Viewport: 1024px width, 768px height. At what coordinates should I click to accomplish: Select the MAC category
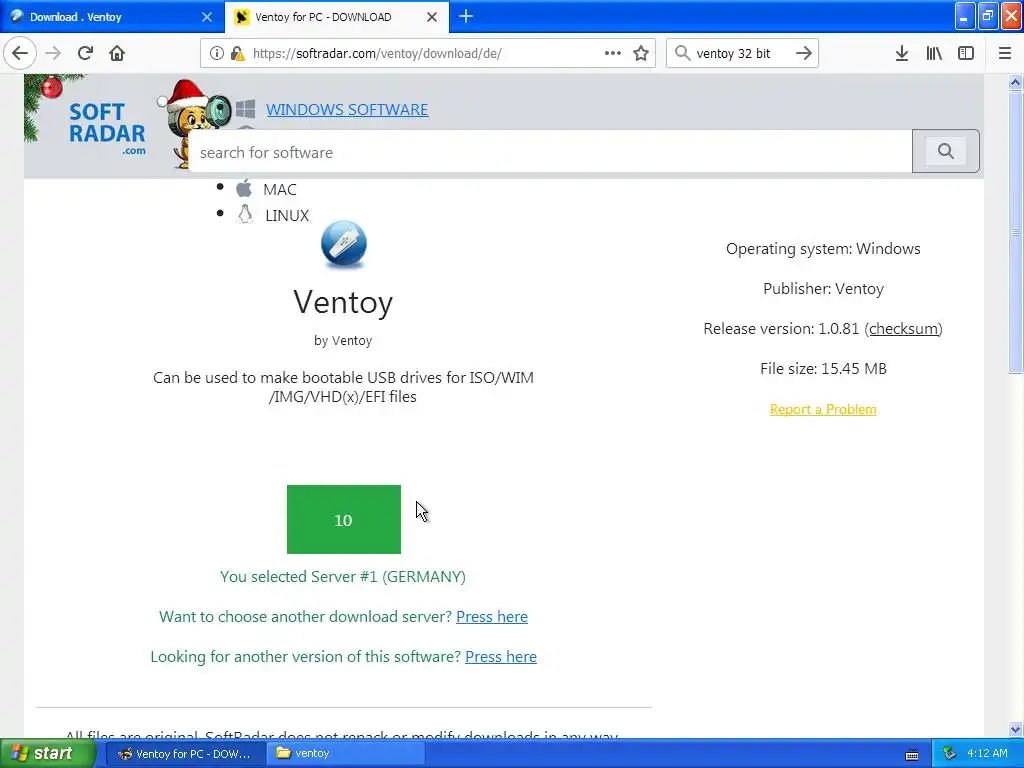click(x=280, y=189)
